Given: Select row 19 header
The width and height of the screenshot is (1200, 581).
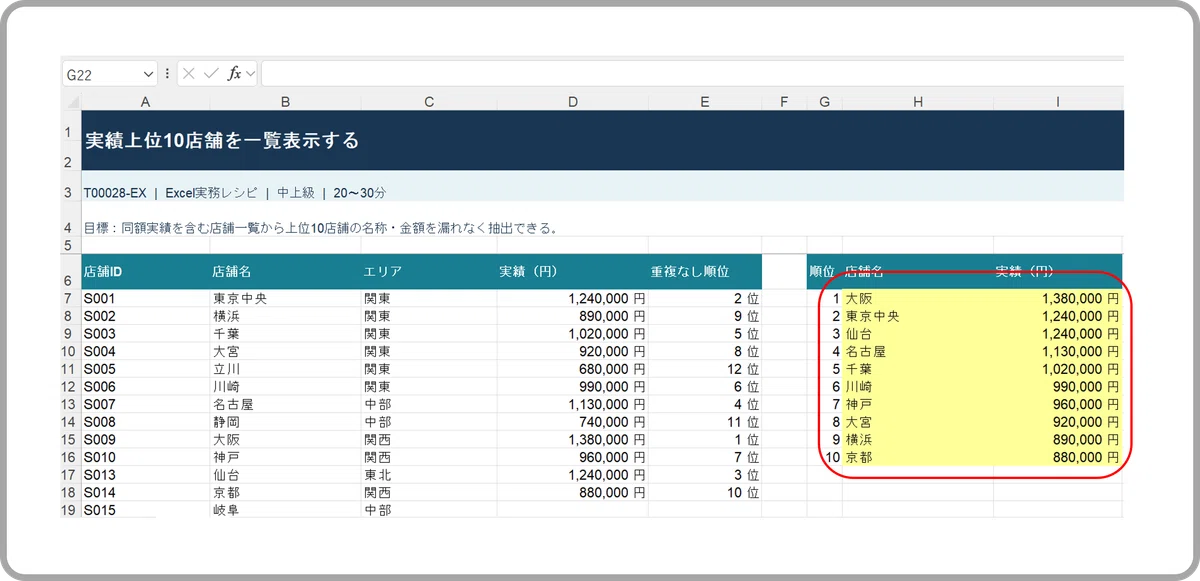Looking at the screenshot, I should coord(71,510).
